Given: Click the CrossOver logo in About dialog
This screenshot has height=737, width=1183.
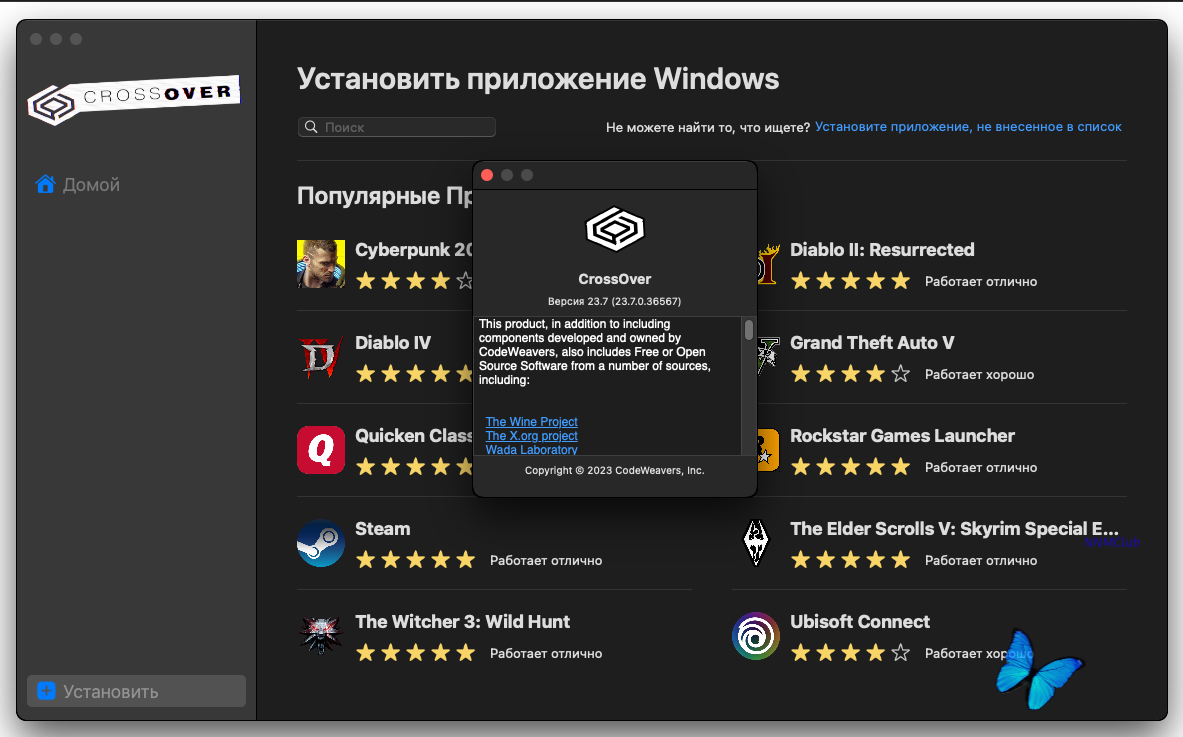Looking at the screenshot, I should (x=615, y=229).
